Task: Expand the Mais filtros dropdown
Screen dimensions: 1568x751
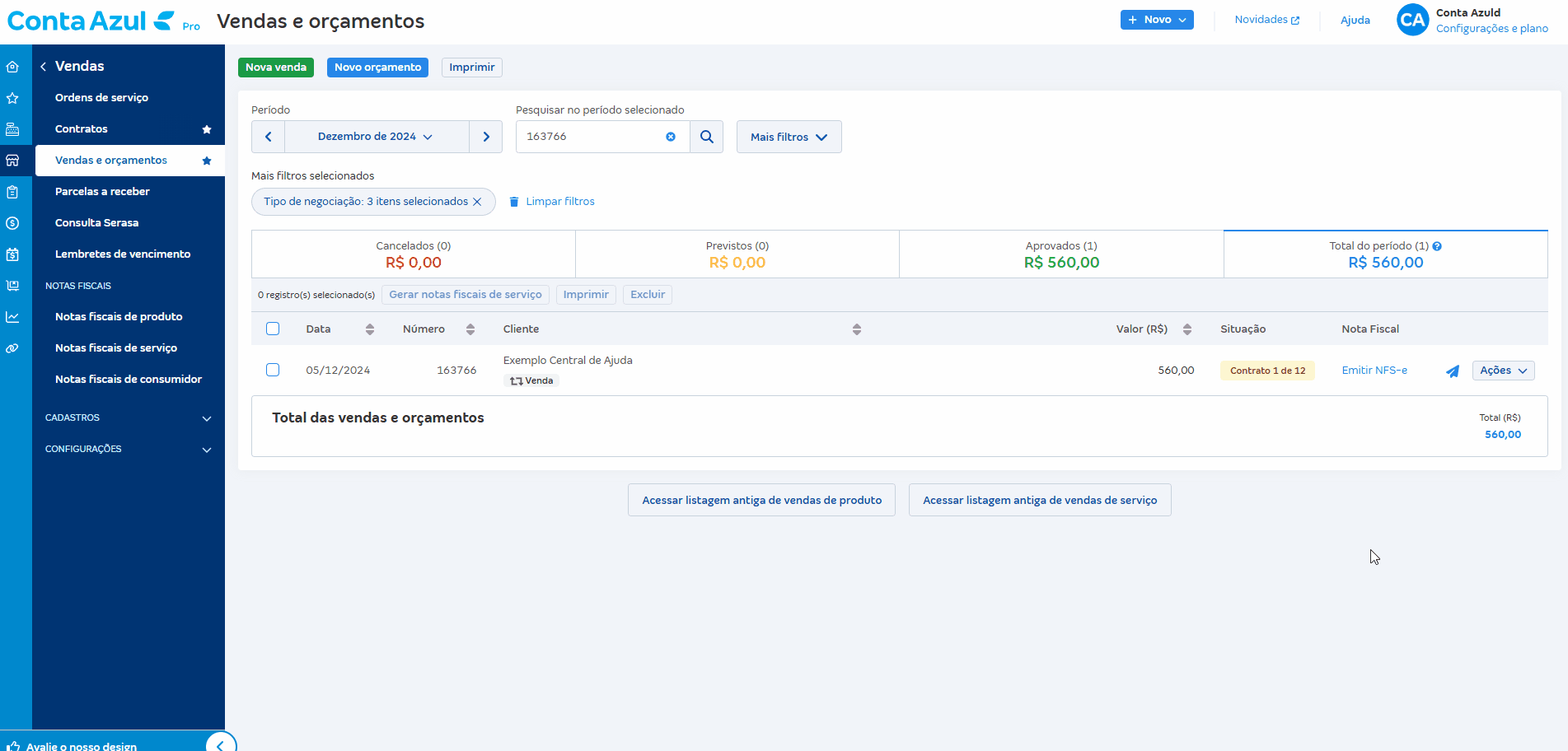Action: click(789, 137)
